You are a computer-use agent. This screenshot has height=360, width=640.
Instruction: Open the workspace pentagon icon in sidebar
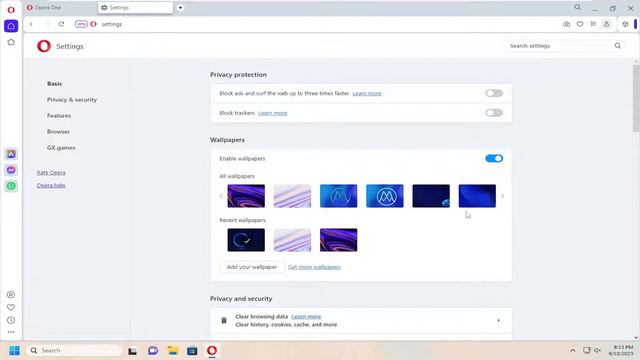[x=11, y=42]
